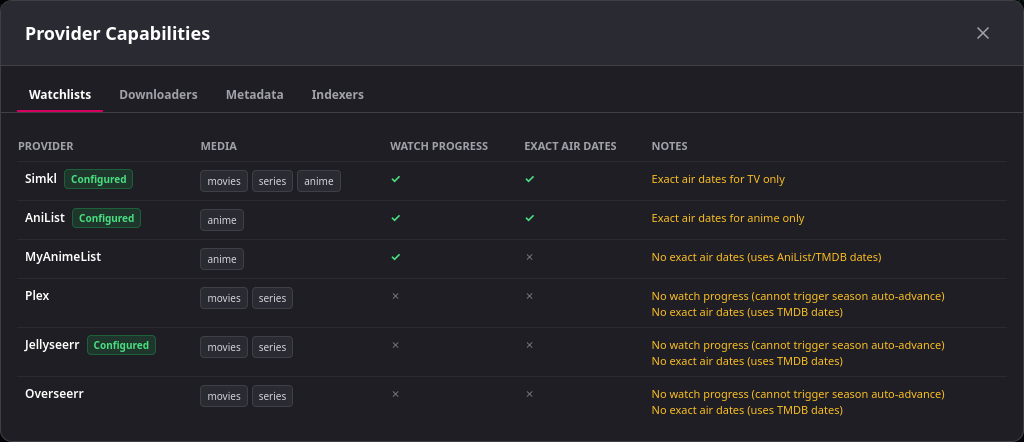Click the series tag in Jellyseerr row
This screenshot has height=442, width=1024.
point(272,347)
